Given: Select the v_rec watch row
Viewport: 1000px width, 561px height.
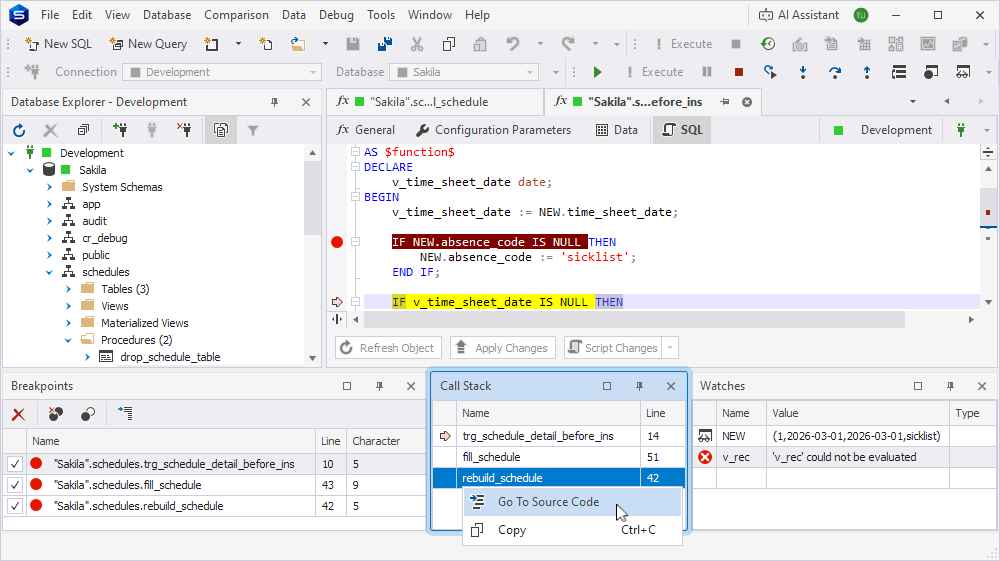Looking at the screenshot, I should (844, 457).
